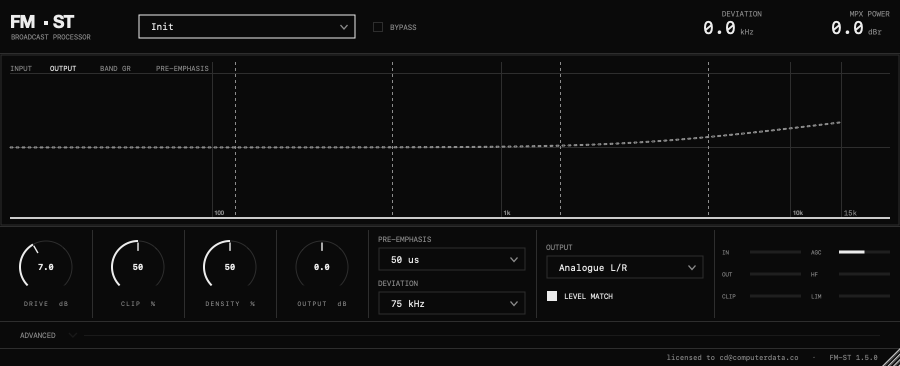Open the Deviation 75 kHz dropdown
Screen dimensions: 900x366
[x=452, y=303]
